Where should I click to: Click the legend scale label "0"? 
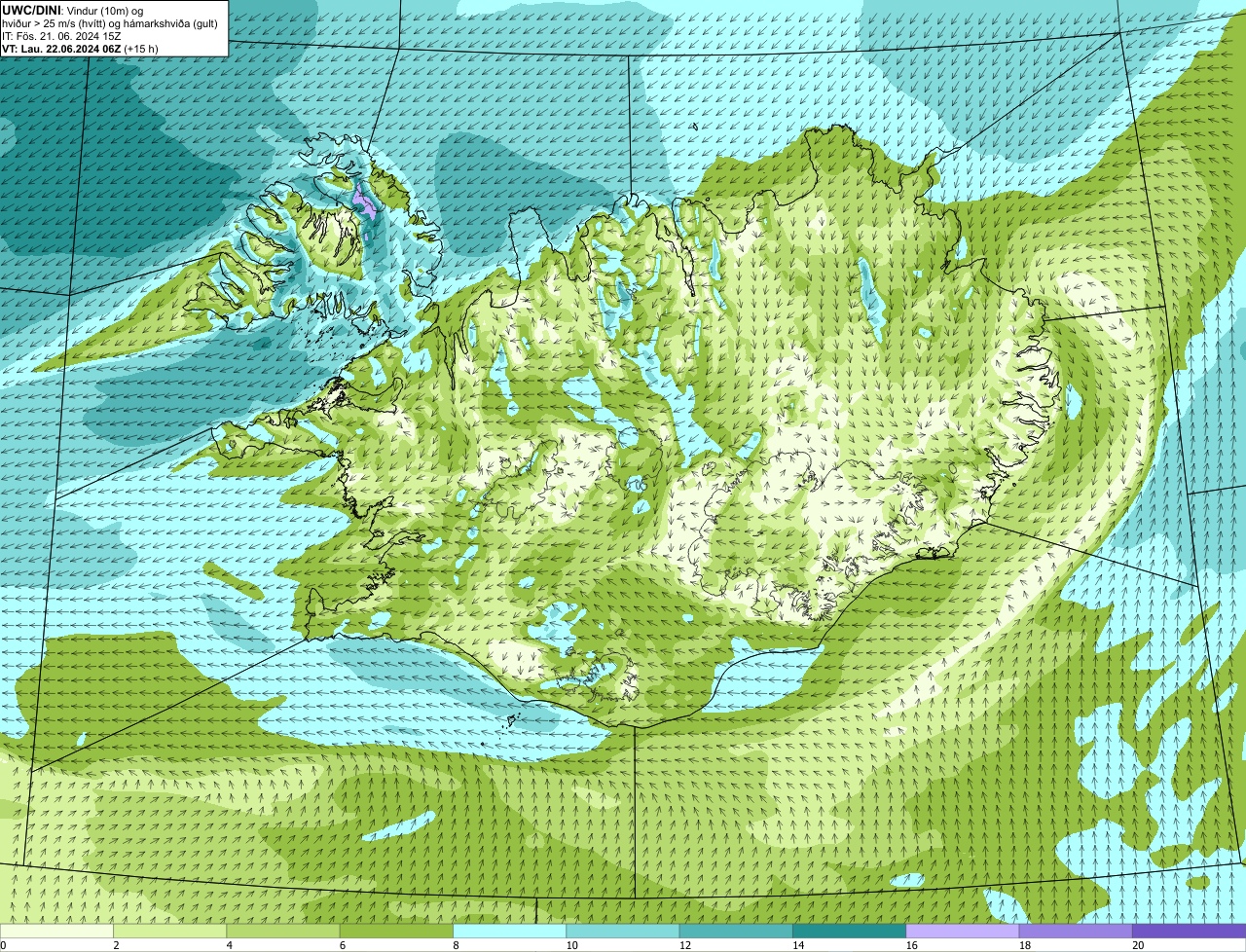click(x=4, y=945)
